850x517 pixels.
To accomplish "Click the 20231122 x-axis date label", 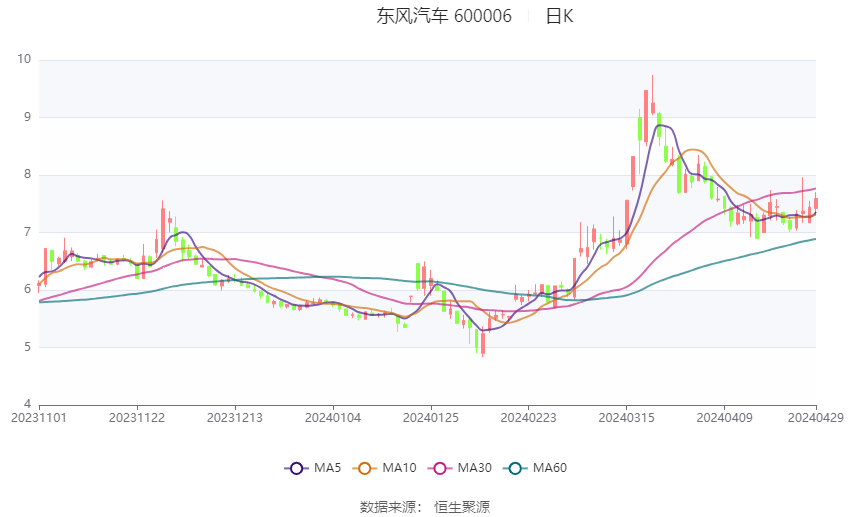I will point(137,418).
